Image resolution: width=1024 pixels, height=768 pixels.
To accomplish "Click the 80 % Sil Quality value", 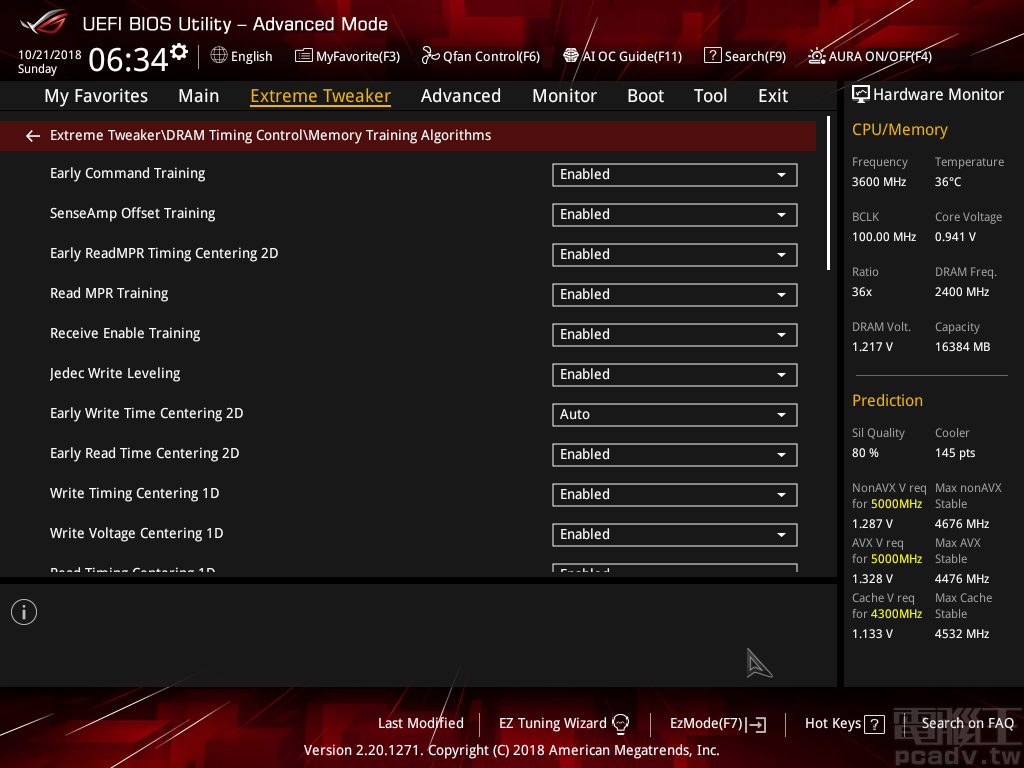I will click(x=865, y=453).
